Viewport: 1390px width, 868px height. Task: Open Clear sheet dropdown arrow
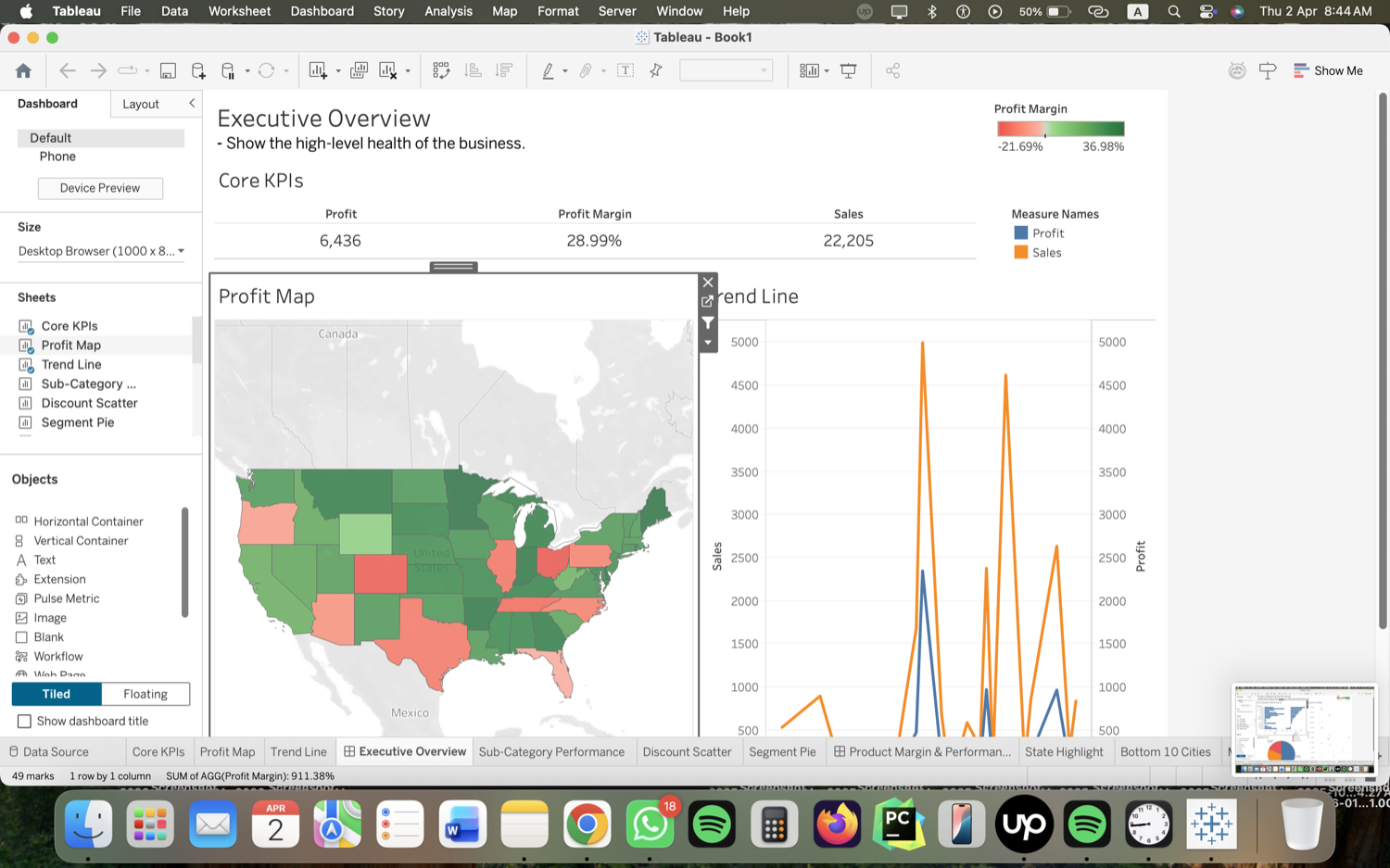(408, 71)
